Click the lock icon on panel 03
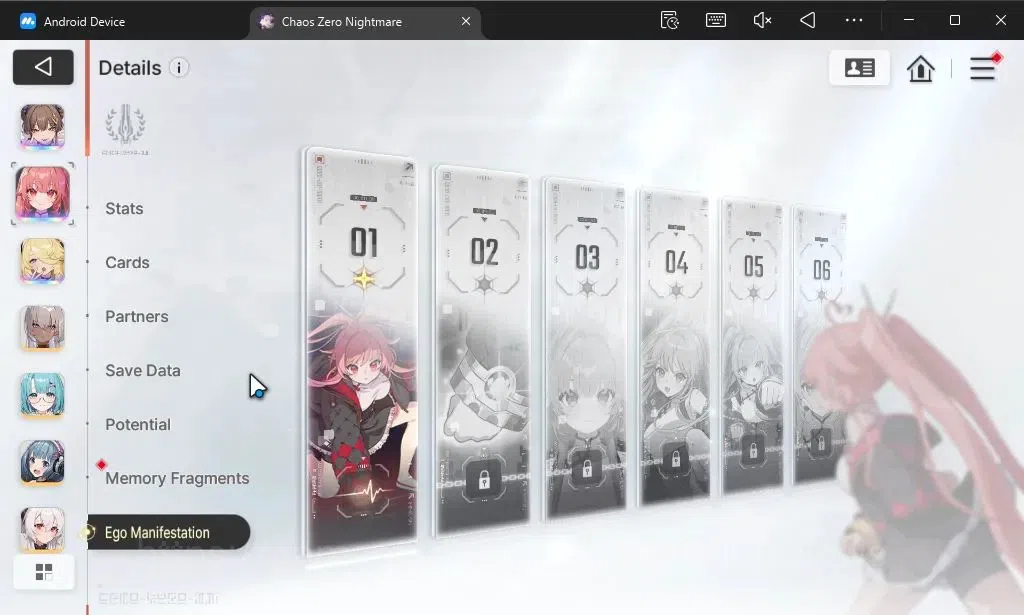This screenshot has height=615, width=1024. 586,469
